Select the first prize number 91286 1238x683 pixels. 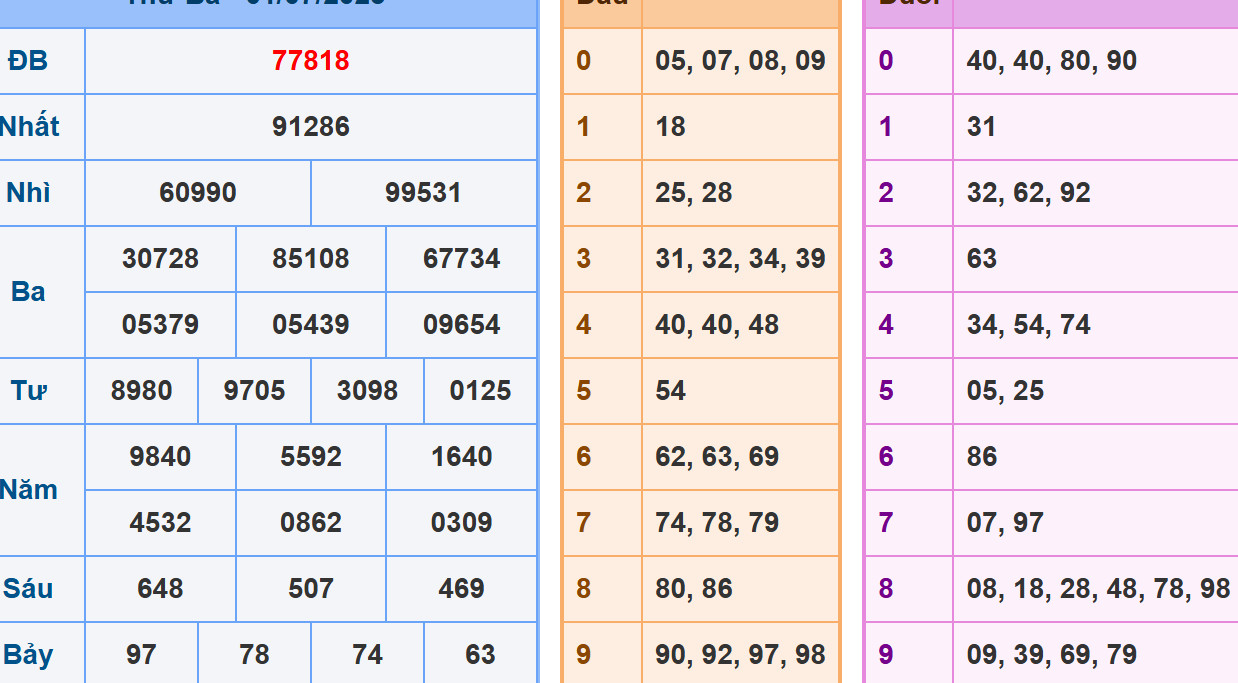(x=310, y=127)
